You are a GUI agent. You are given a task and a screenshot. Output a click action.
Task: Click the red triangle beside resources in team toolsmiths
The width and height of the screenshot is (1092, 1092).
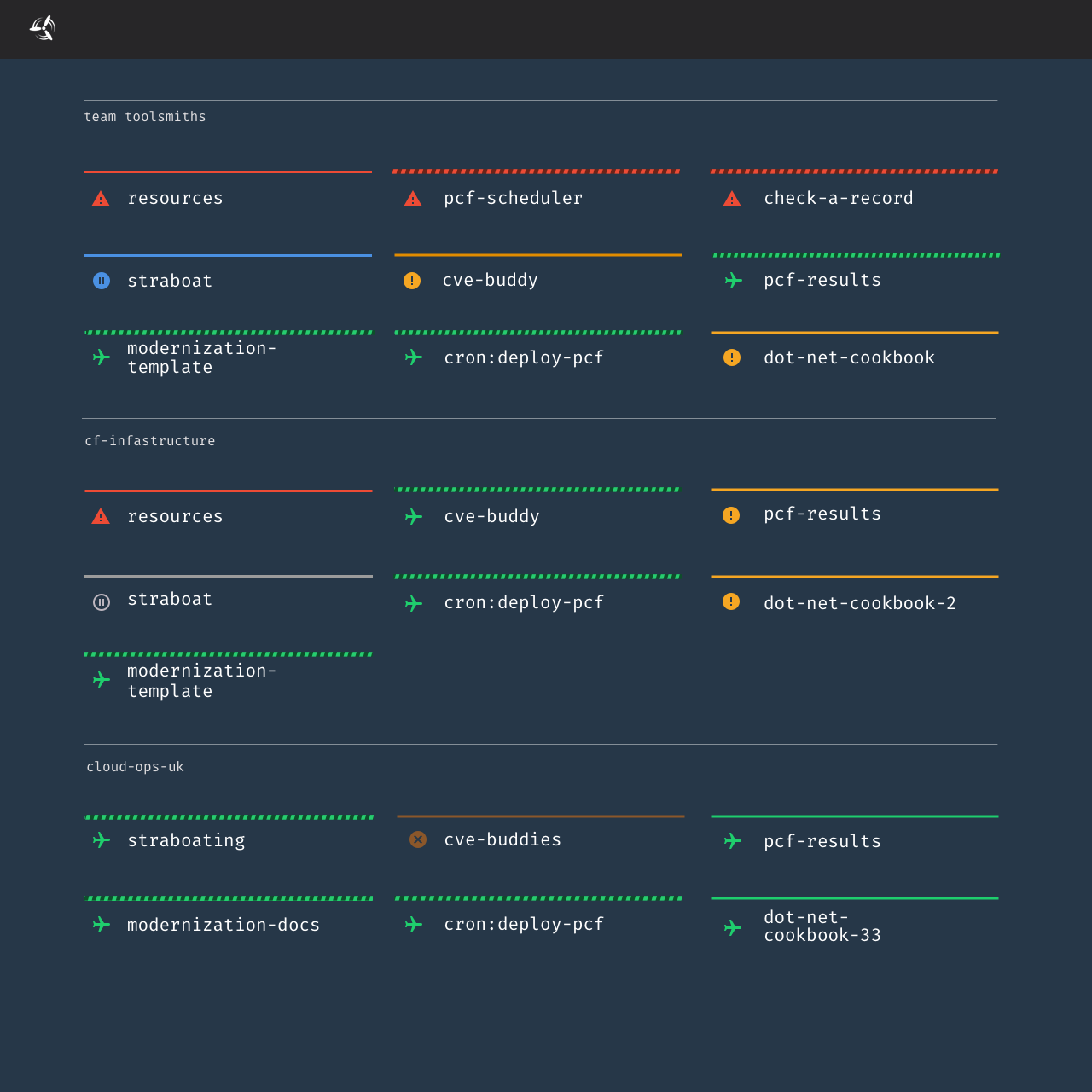101,199
